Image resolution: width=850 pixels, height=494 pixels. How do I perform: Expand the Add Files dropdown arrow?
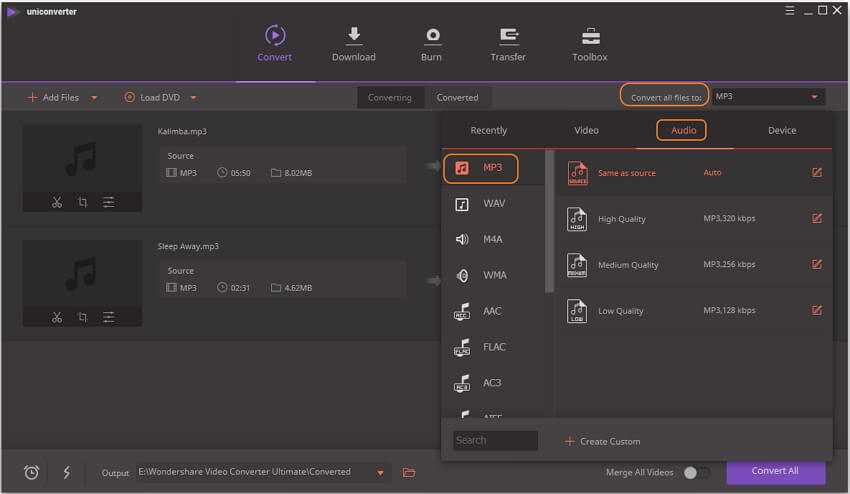95,98
